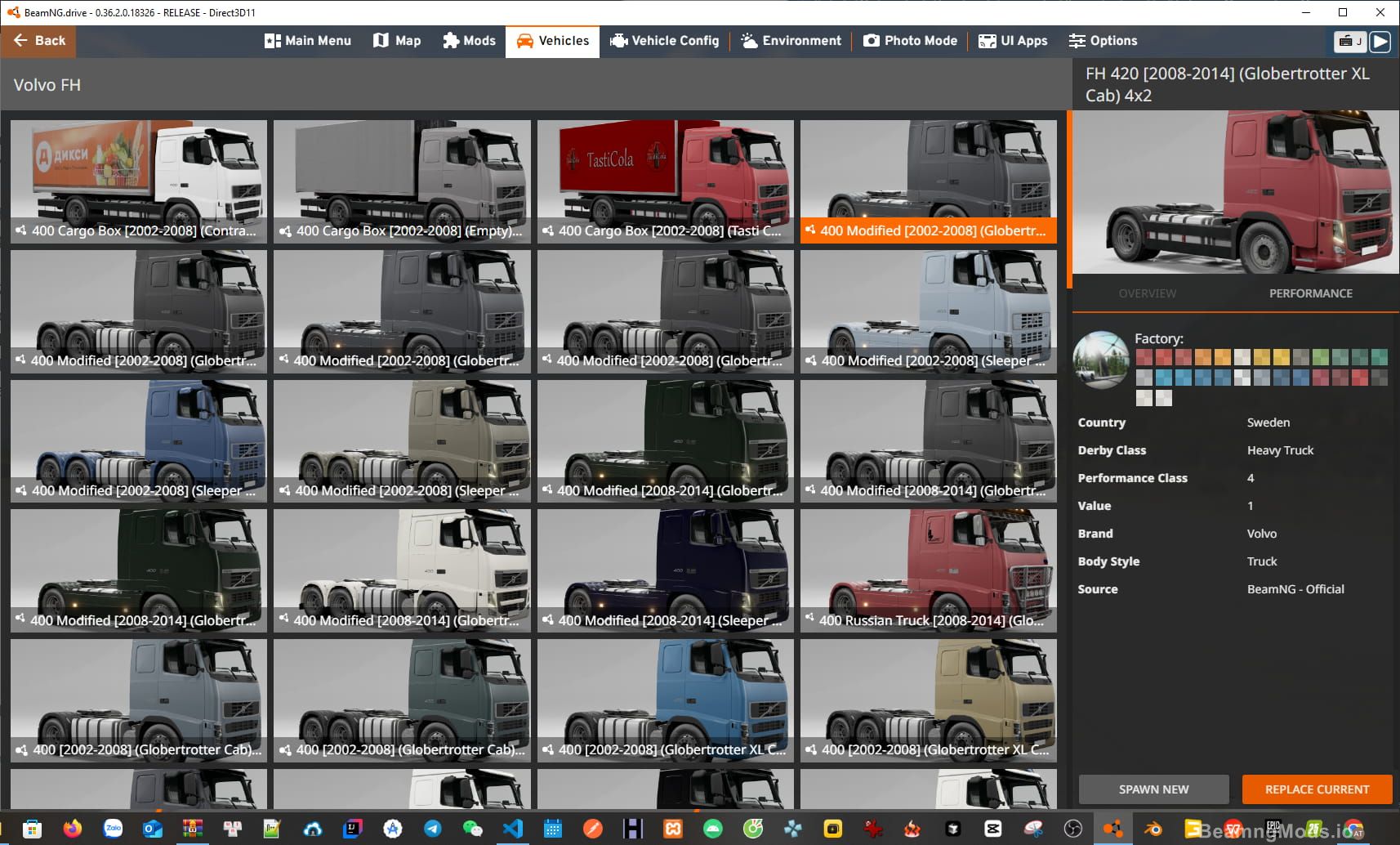The height and width of the screenshot is (845, 1400).
Task: Click the config icon on the Tasti Cola cargo label
Action: (547, 230)
